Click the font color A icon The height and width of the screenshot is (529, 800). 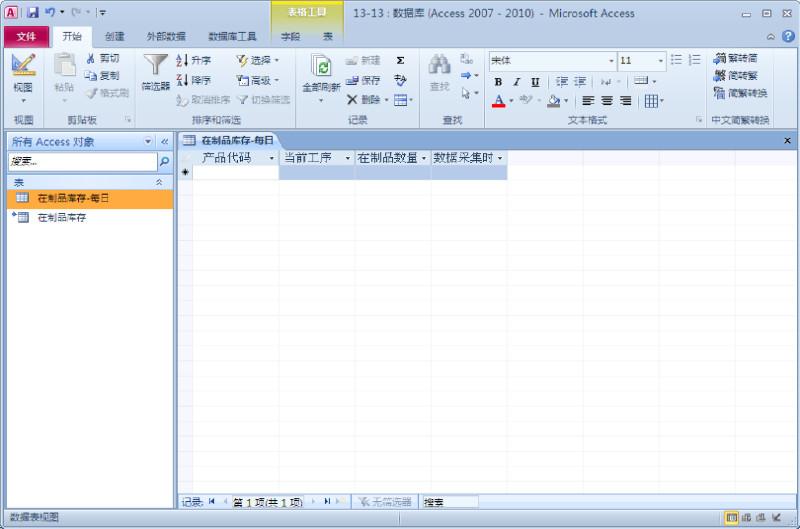click(x=499, y=100)
